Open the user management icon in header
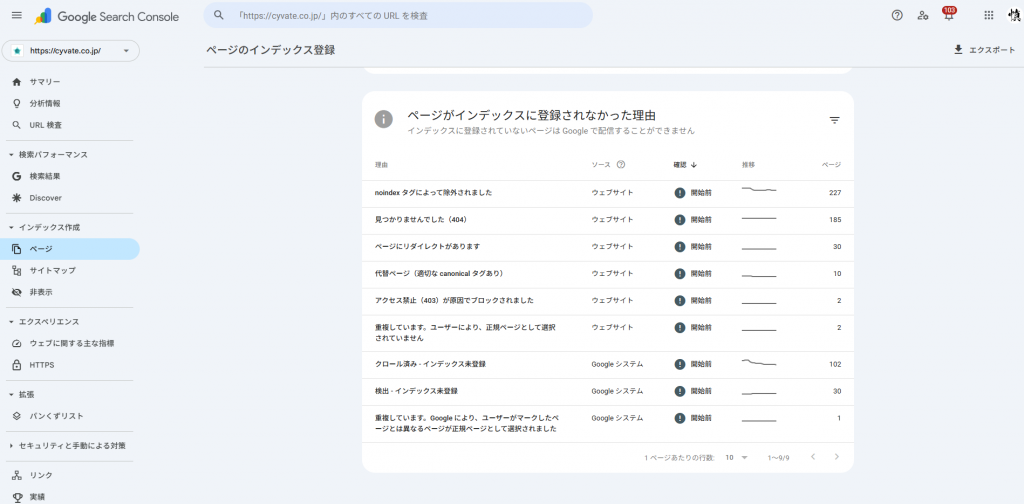Viewport: 1024px width, 504px height. 922,15
